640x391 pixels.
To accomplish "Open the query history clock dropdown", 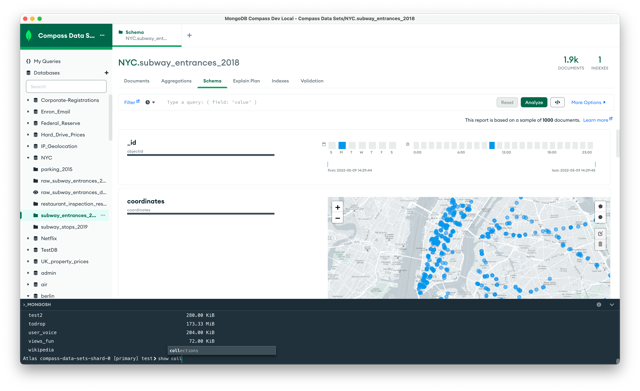I will [150, 102].
